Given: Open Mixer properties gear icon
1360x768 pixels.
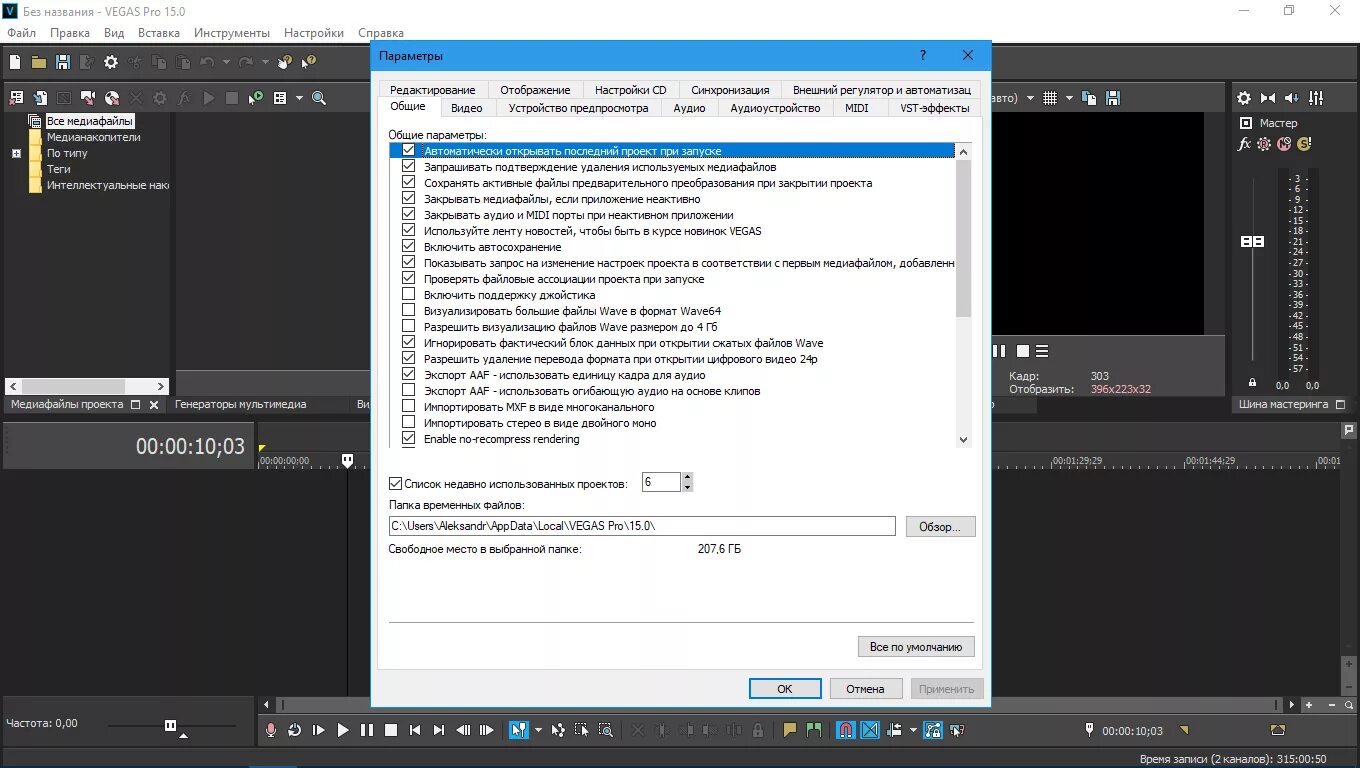Looking at the screenshot, I should tap(1244, 98).
